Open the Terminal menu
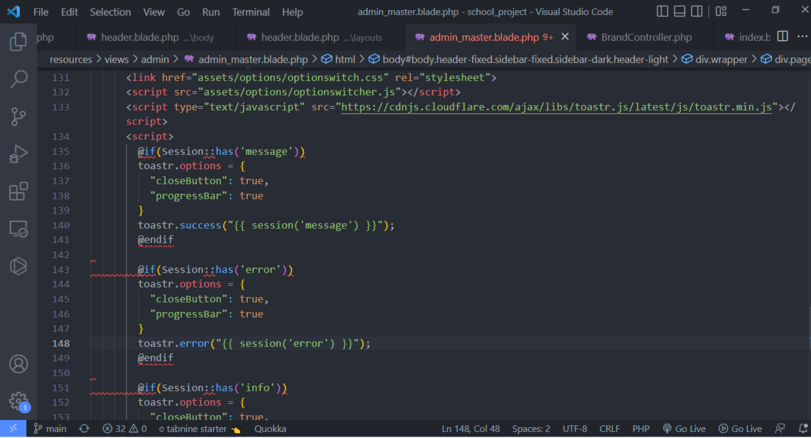The height and width of the screenshot is (438, 811). click(x=251, y=12)
